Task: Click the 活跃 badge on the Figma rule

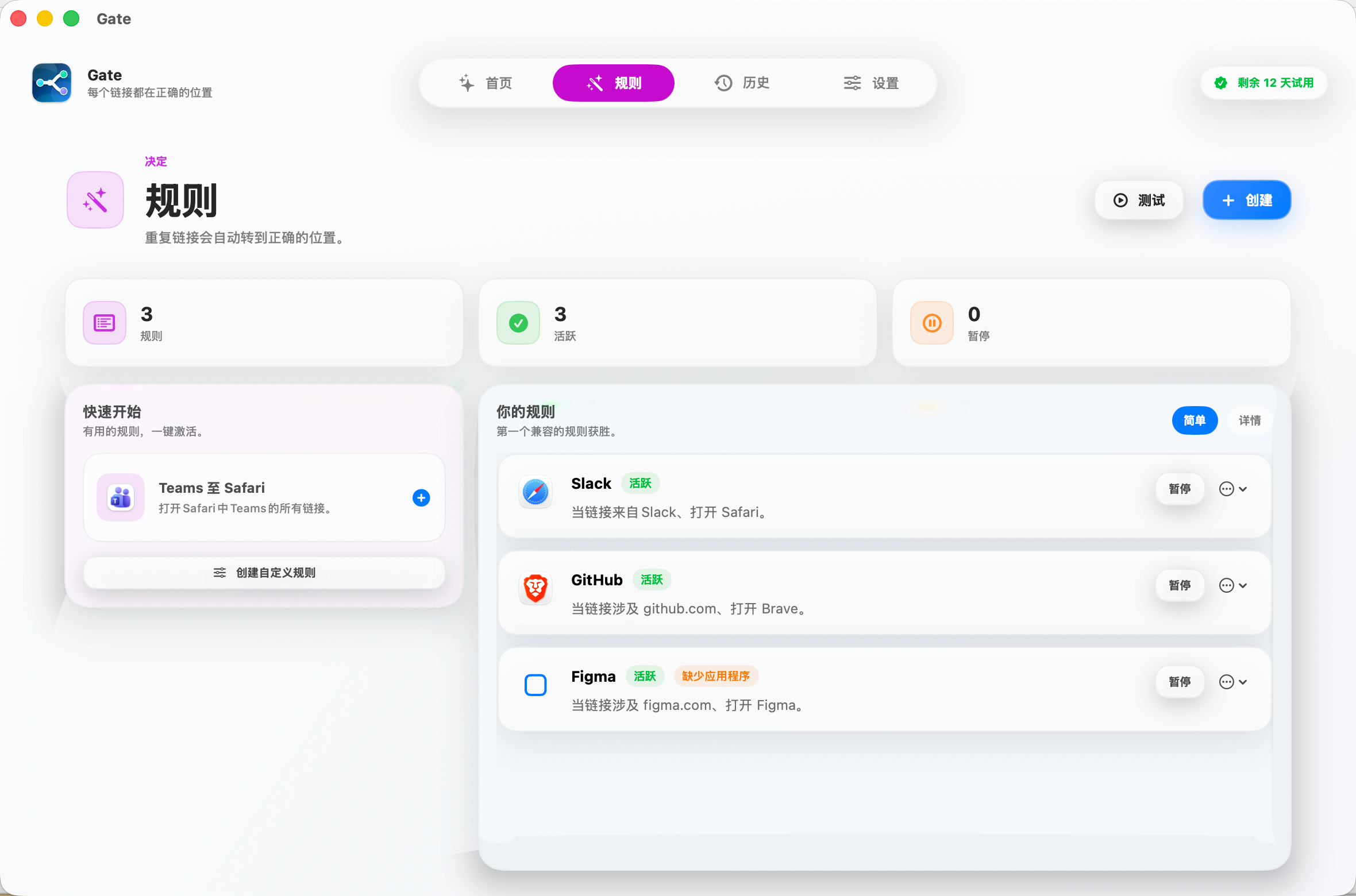Action: pyautogui.click(x=645, y=676)
